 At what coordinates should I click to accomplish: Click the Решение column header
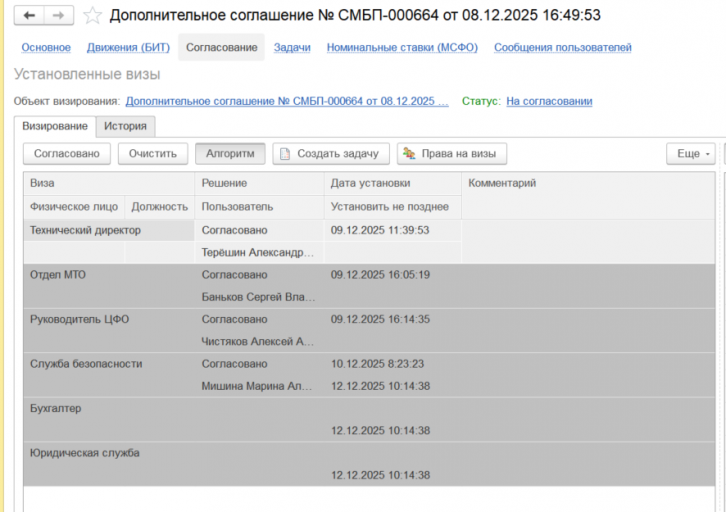pyautogui.click(x=259, y=183)
